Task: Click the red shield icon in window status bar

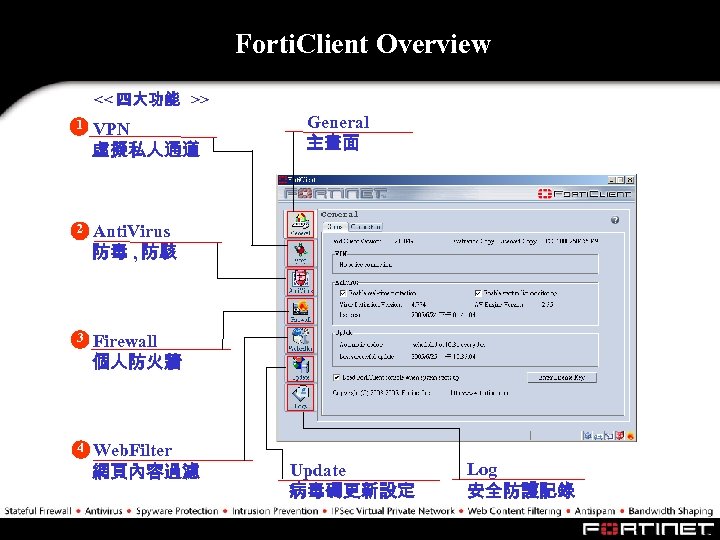Action: click(620, 435)
